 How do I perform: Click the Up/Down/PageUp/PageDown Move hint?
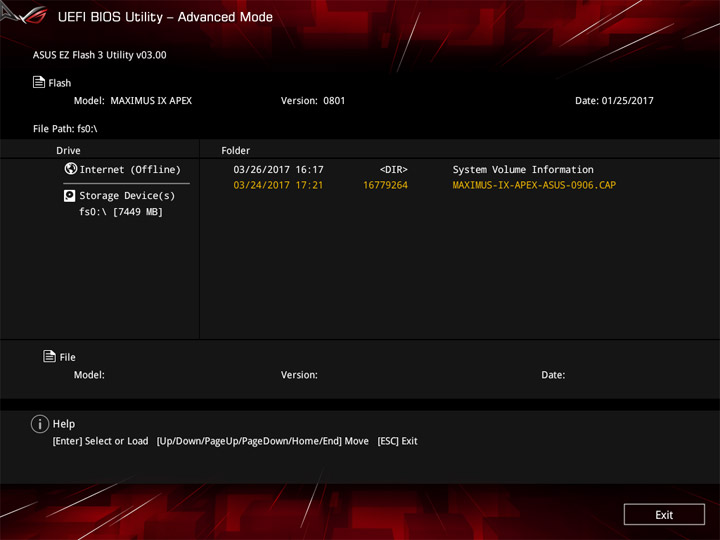(263, 441)
